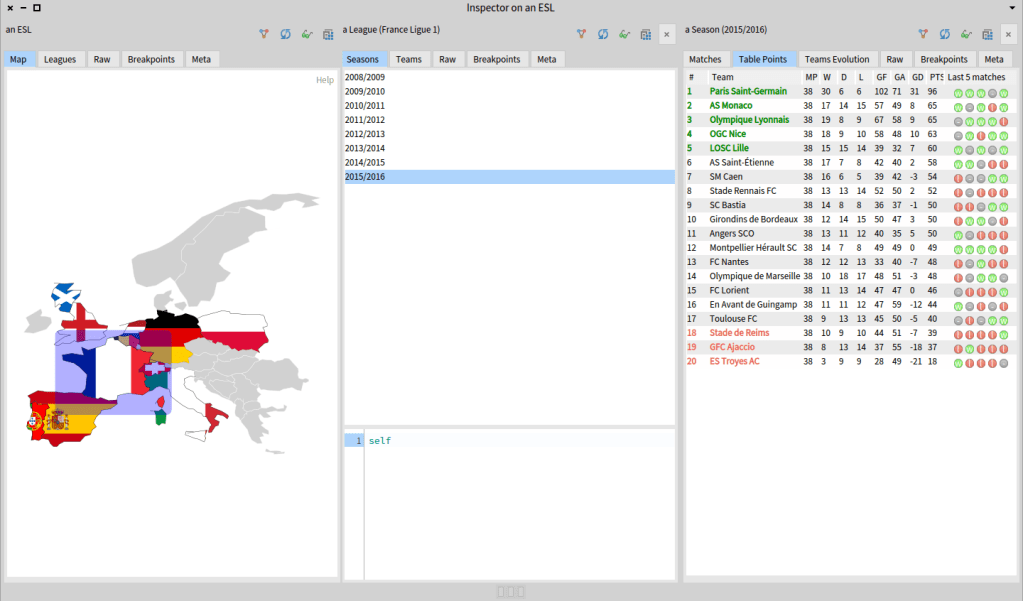Select the 2012/2013 season
The width and height of the screenshot is (1023, 601).
click(364, 134)
